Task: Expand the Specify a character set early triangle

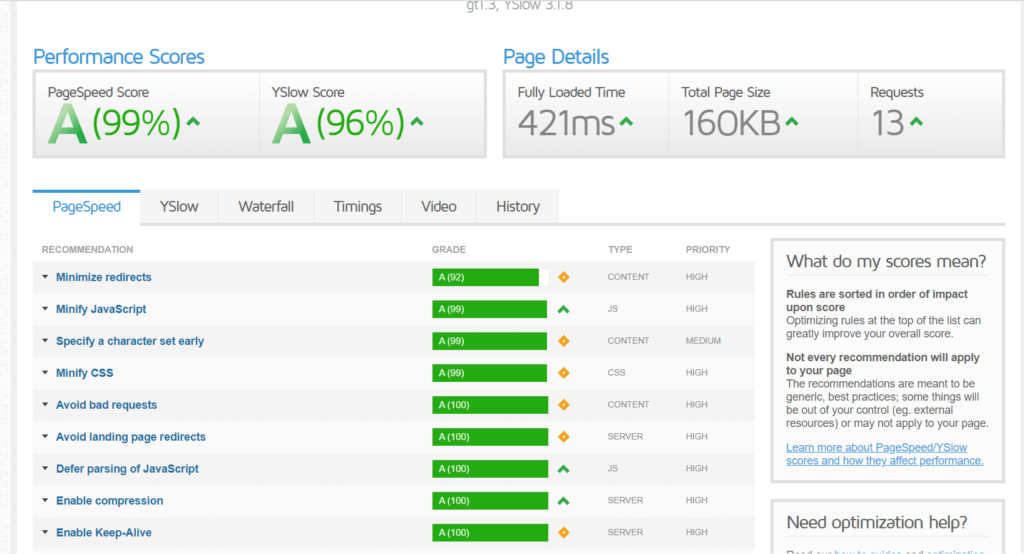Action: point(45,341)
